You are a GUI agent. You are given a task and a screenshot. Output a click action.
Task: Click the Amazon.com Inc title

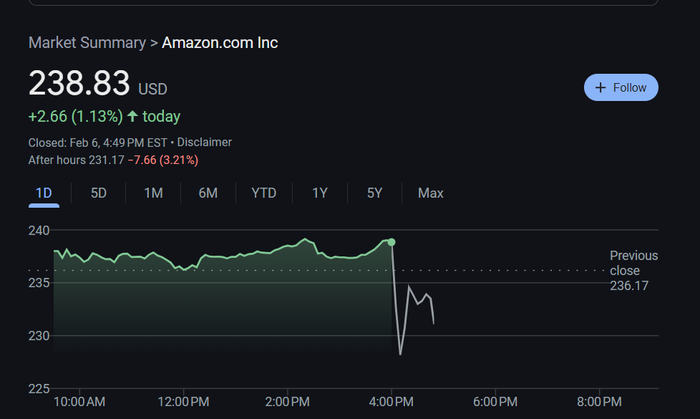(220, 43)
